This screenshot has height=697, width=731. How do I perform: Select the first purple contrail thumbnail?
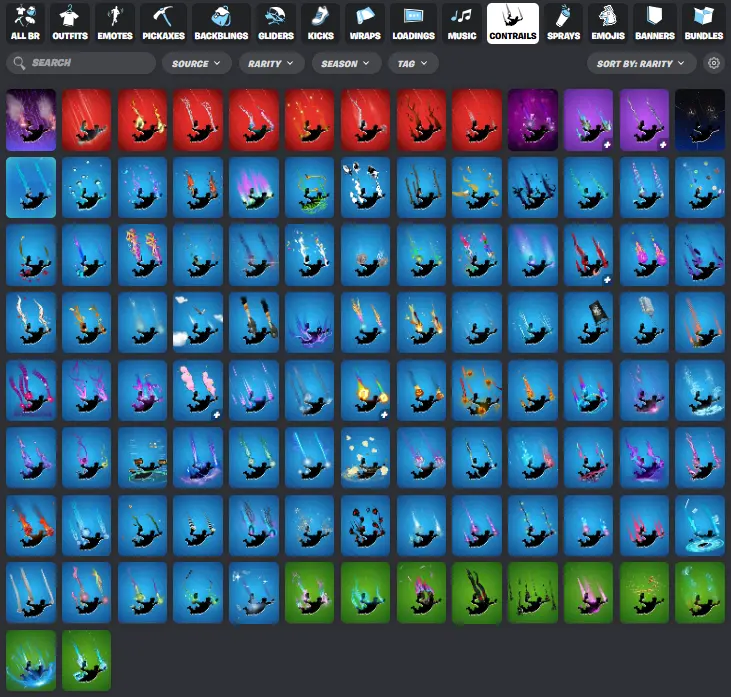click(x=30, y=119)
